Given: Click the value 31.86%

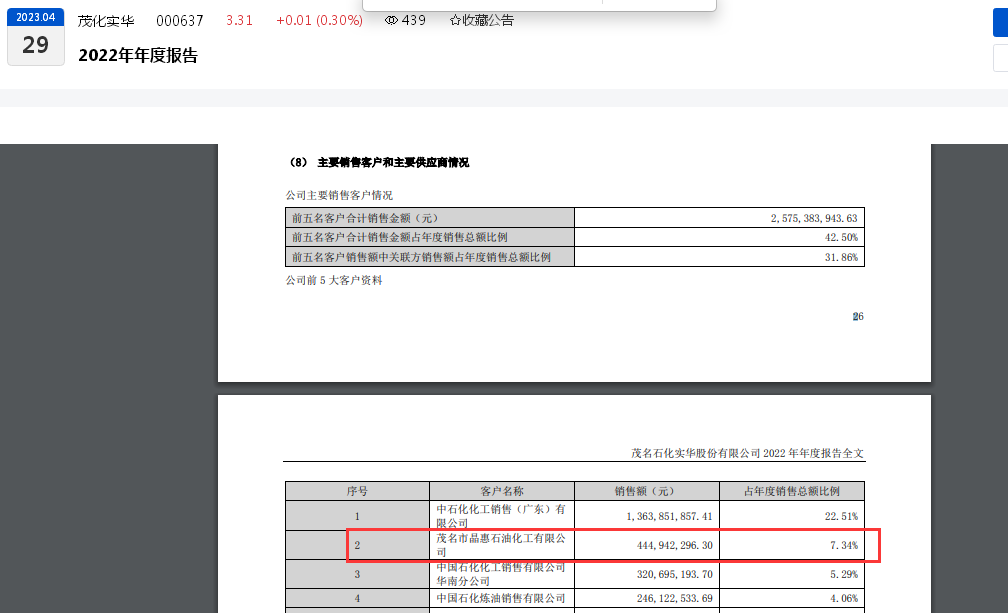Looking at the screenshot, I should (842, 258).
